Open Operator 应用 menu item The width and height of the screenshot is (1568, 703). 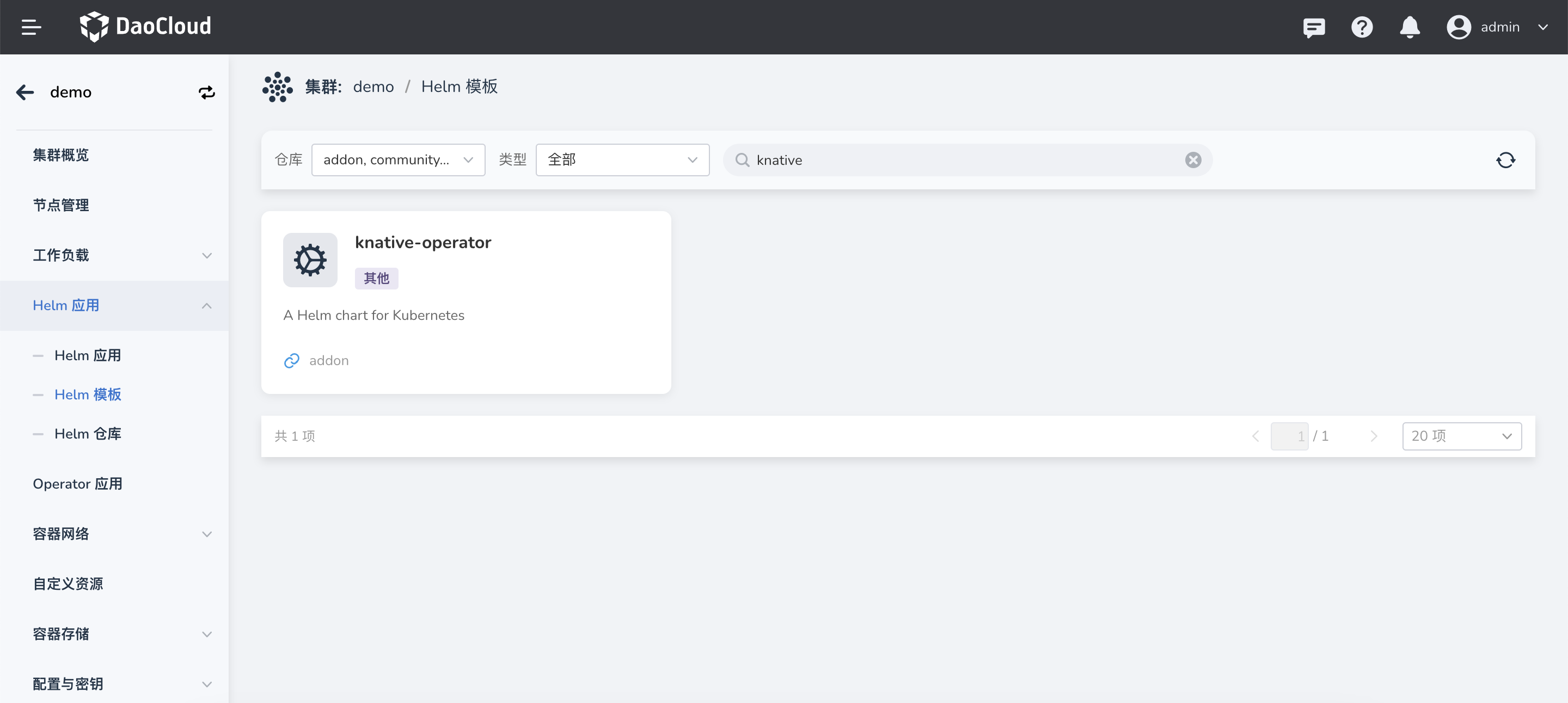(77, 484)
